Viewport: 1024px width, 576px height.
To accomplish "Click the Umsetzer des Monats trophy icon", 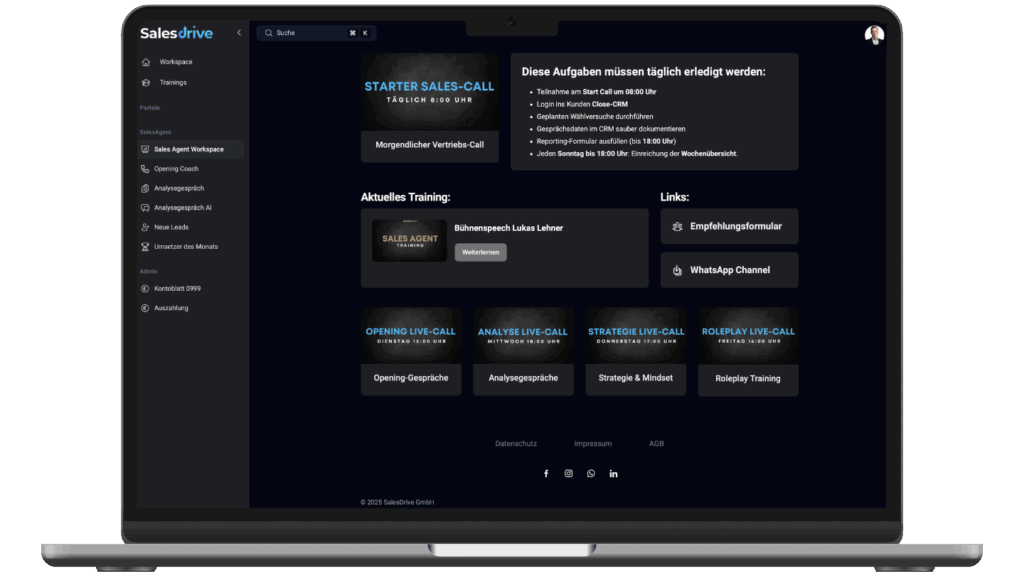I will tap(146, 246).
